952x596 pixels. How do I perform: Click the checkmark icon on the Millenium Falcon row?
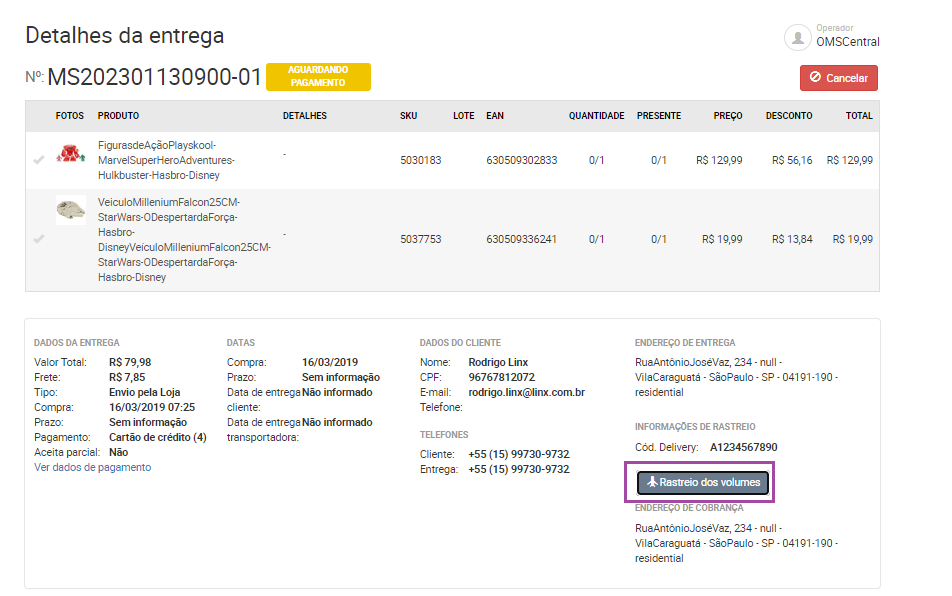[39, 239]
